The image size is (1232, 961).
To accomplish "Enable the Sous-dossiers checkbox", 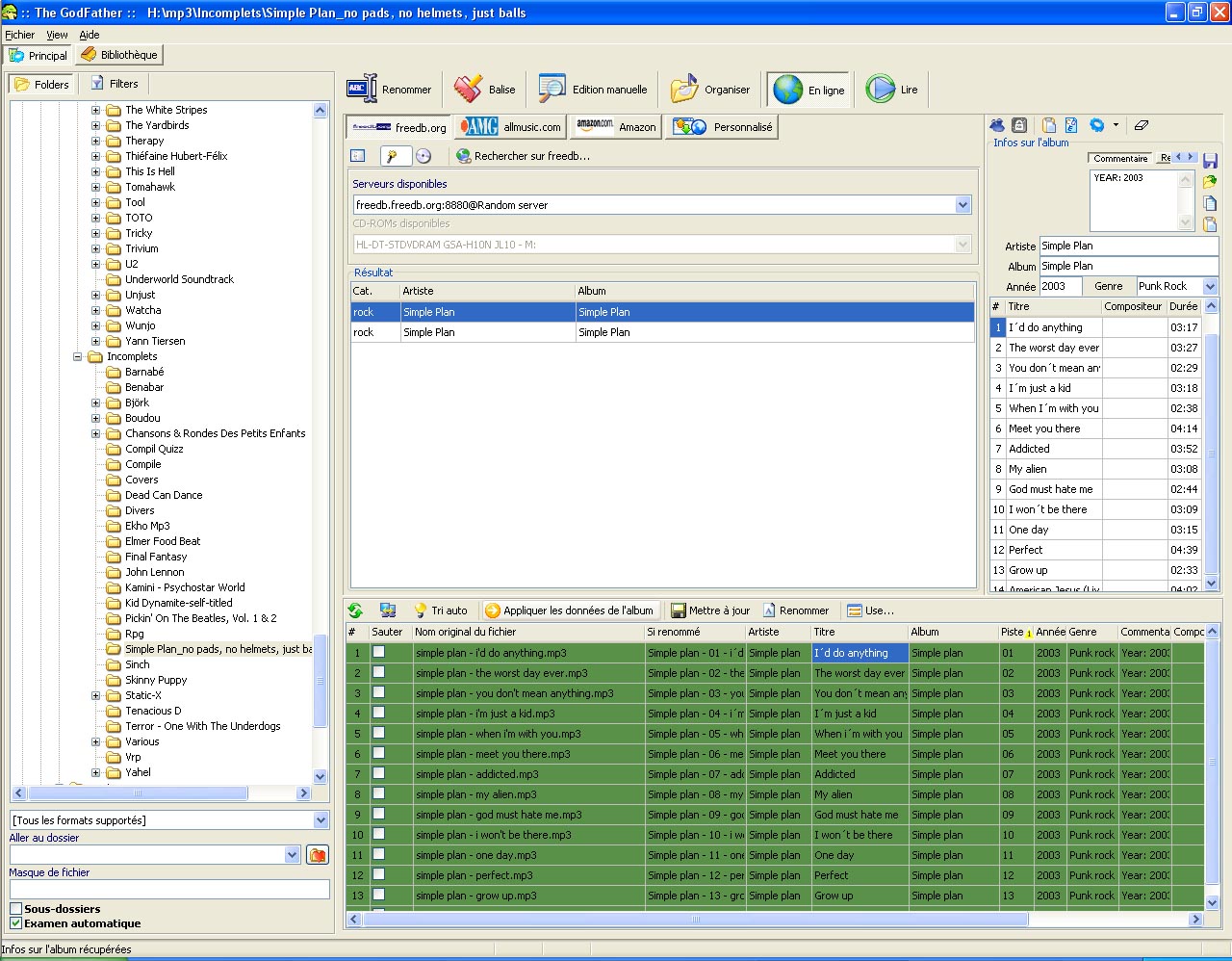I will [x=15, y=909].
